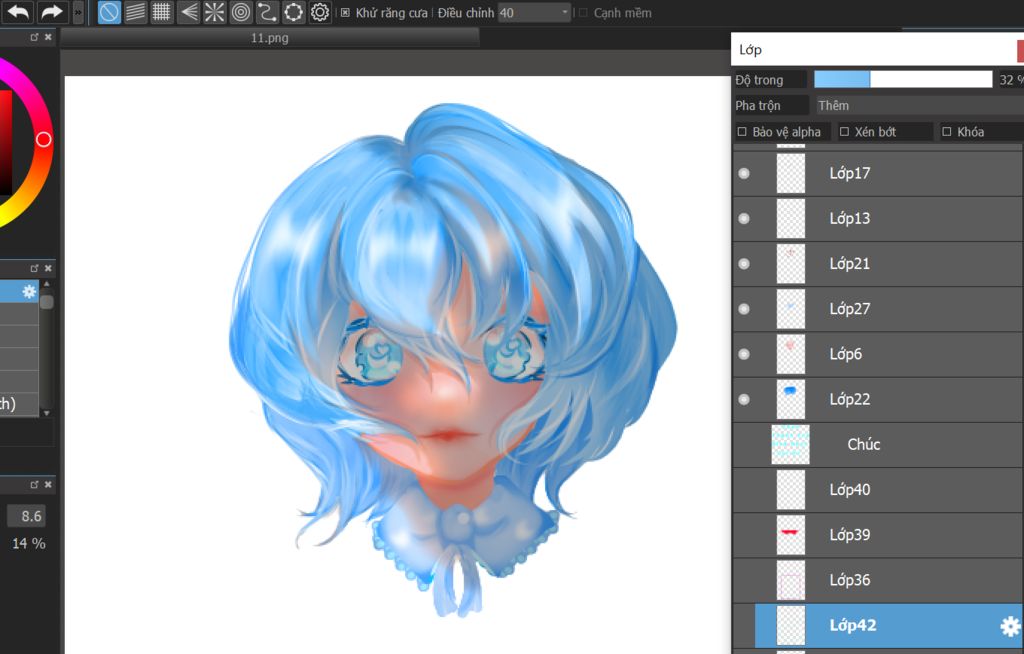
Task: Hide layer Lớp22 via visibility dot
Action: point(744,399)
